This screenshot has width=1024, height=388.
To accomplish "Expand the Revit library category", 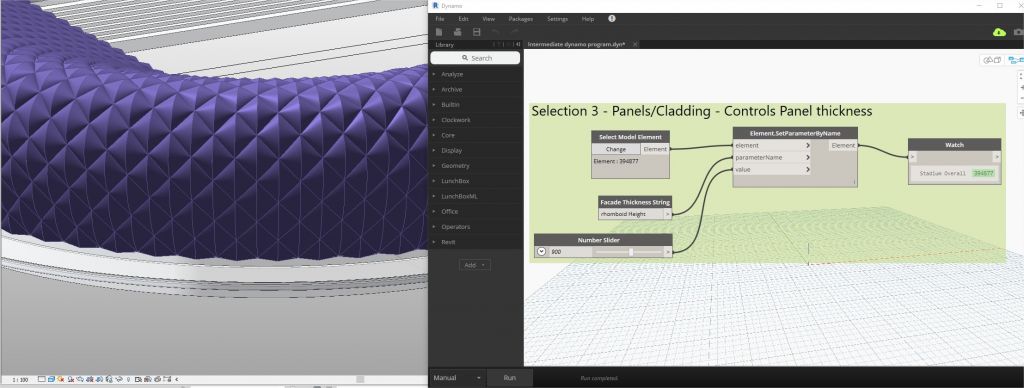I will [448, 242].
